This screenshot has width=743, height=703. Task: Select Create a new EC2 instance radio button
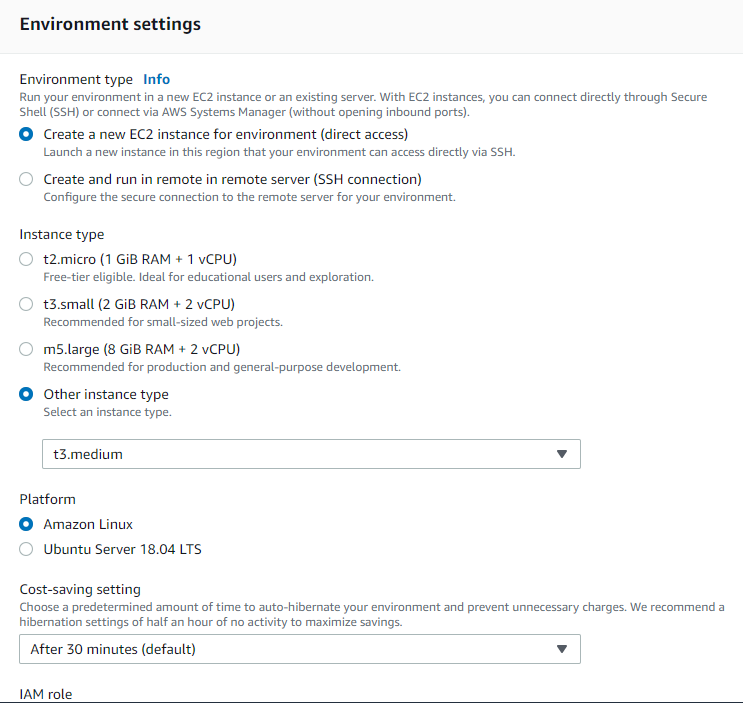[x=26, y=134]
